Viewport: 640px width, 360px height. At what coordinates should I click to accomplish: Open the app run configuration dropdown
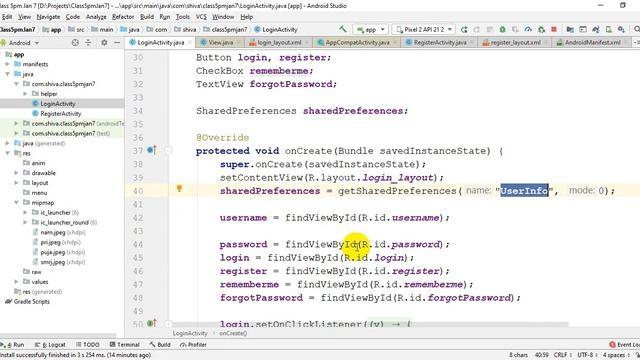pyautogui.click(x=371, y=29)
